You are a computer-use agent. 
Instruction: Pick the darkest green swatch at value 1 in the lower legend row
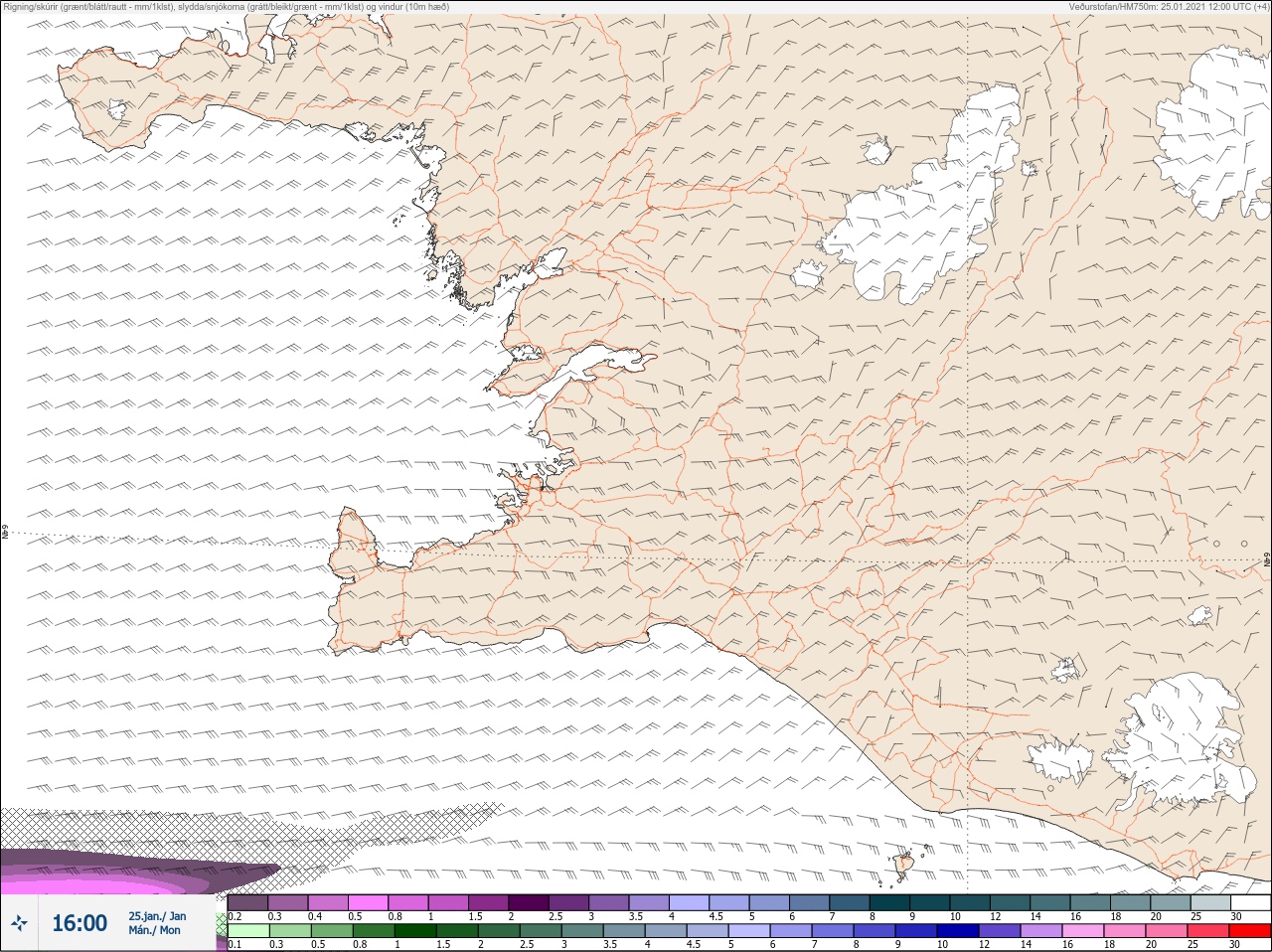pyautogui.click(x=414, y=931)
